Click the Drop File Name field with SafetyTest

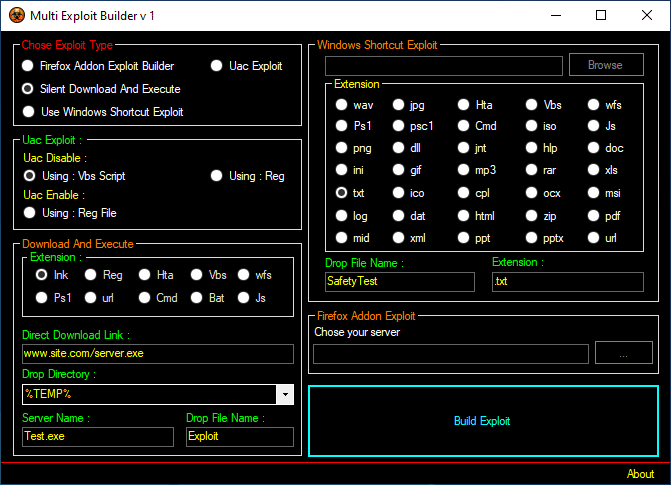click(x=399, y=282)
